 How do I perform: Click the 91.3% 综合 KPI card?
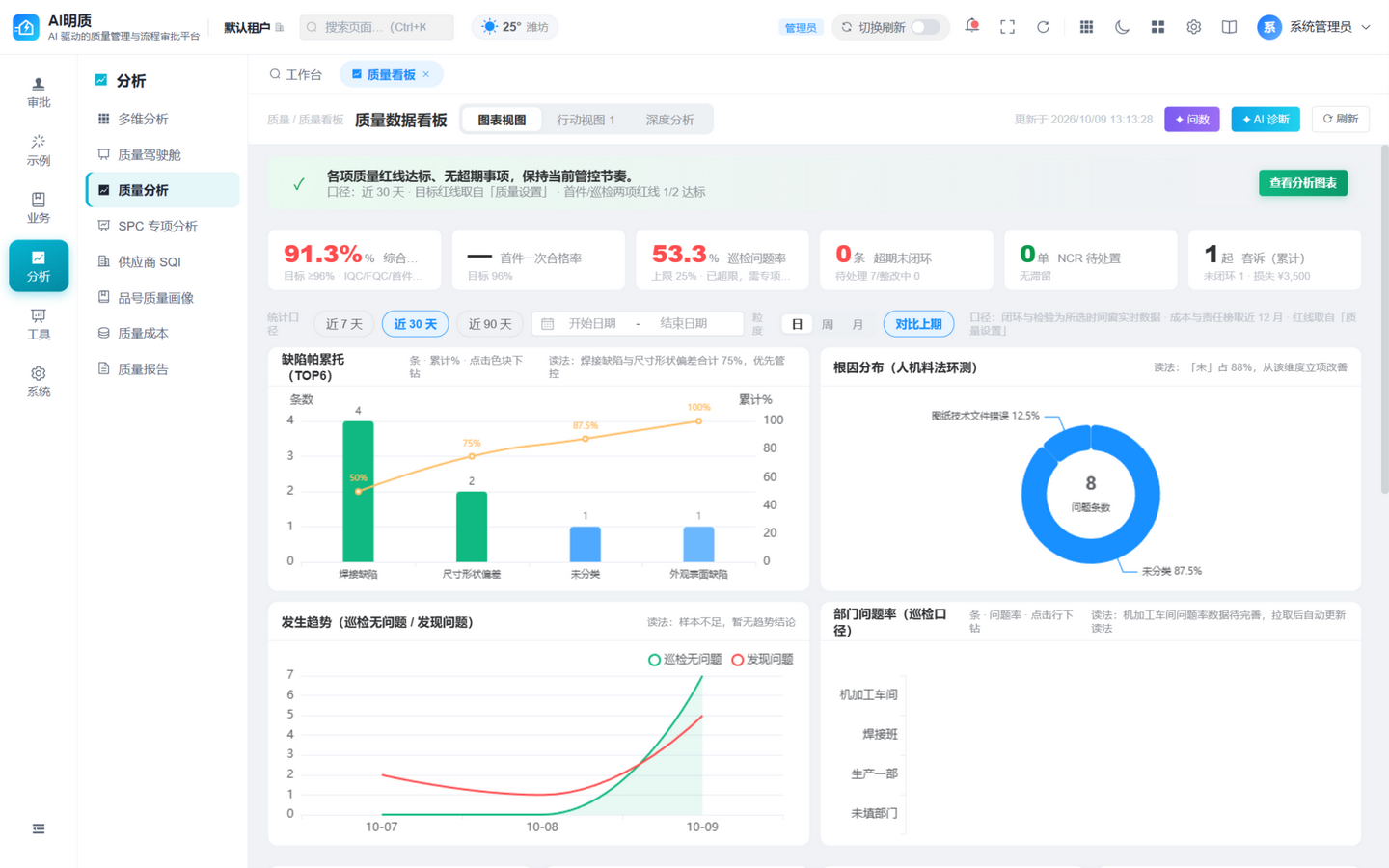pos(354,259)
